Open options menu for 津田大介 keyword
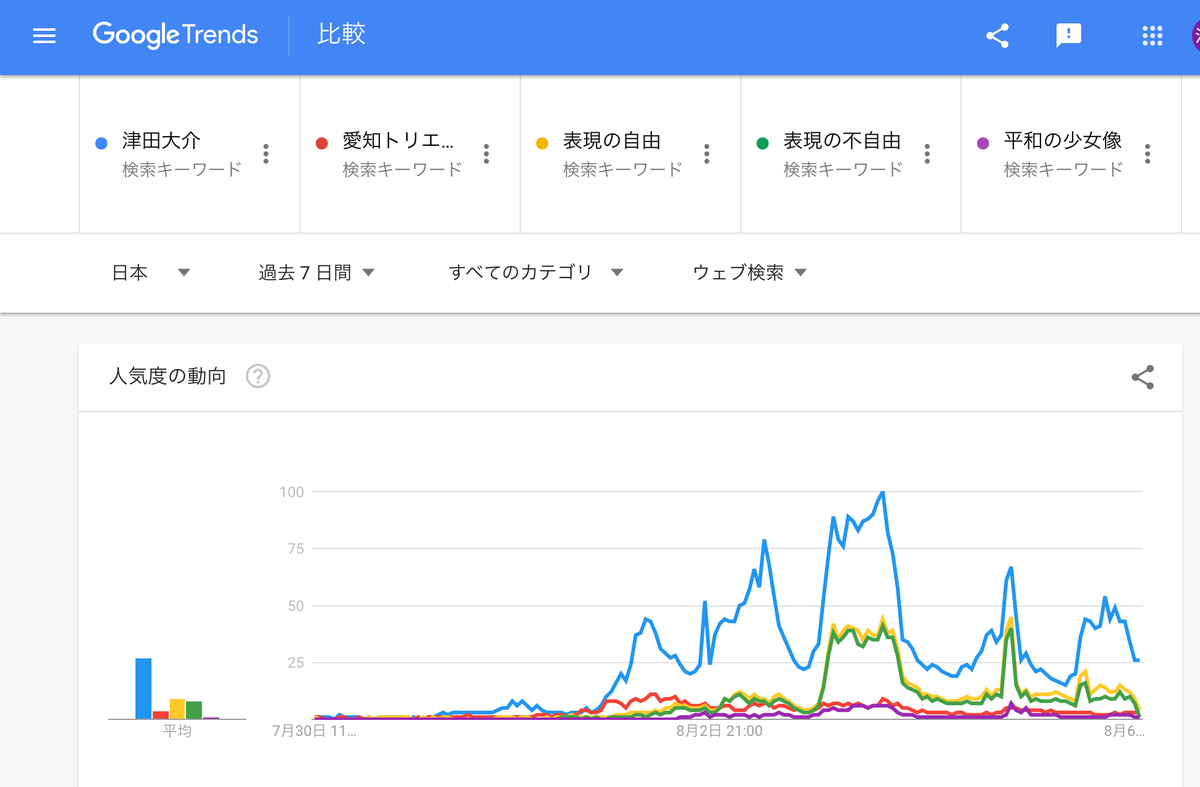1200x787 pixels. click(x=266, y=153)
